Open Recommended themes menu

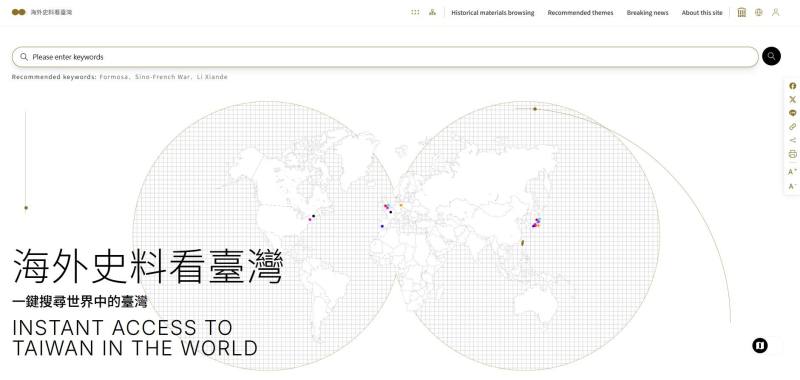[580, 13]
